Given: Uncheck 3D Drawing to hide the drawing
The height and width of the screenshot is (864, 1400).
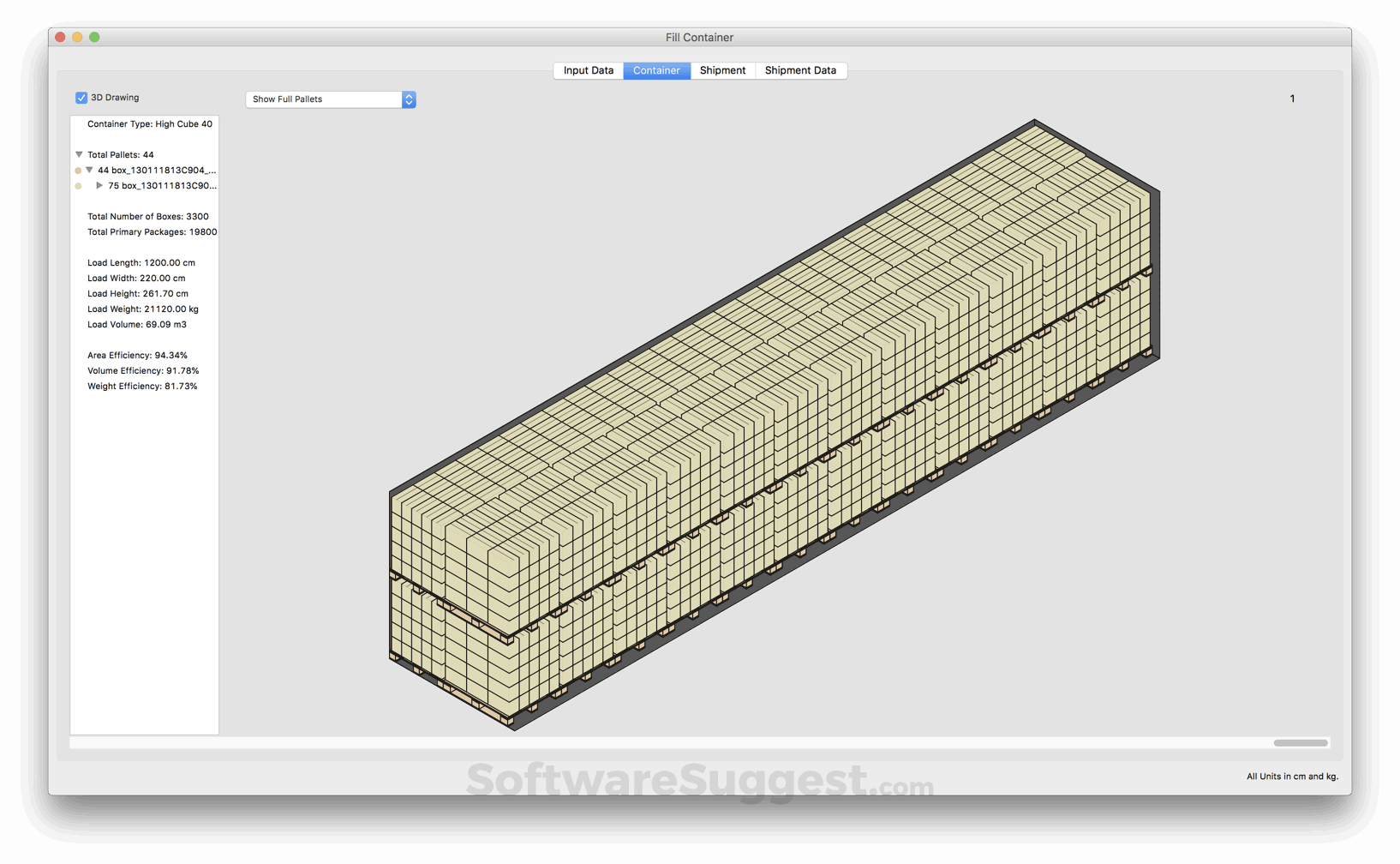Looking at the screenshot, I should click(x=81, y=97).
